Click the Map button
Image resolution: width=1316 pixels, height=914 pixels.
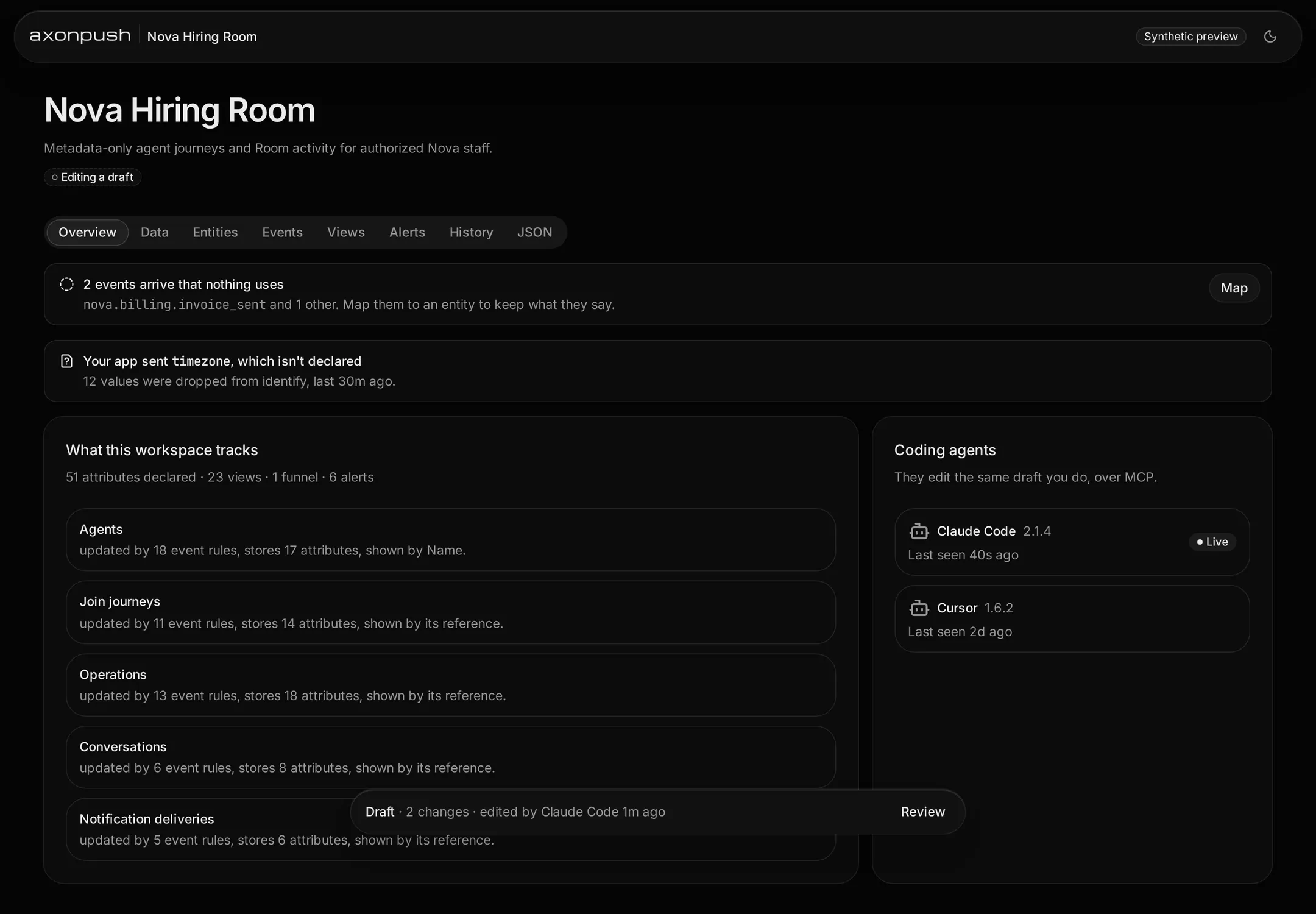[x=1234, y=288]
